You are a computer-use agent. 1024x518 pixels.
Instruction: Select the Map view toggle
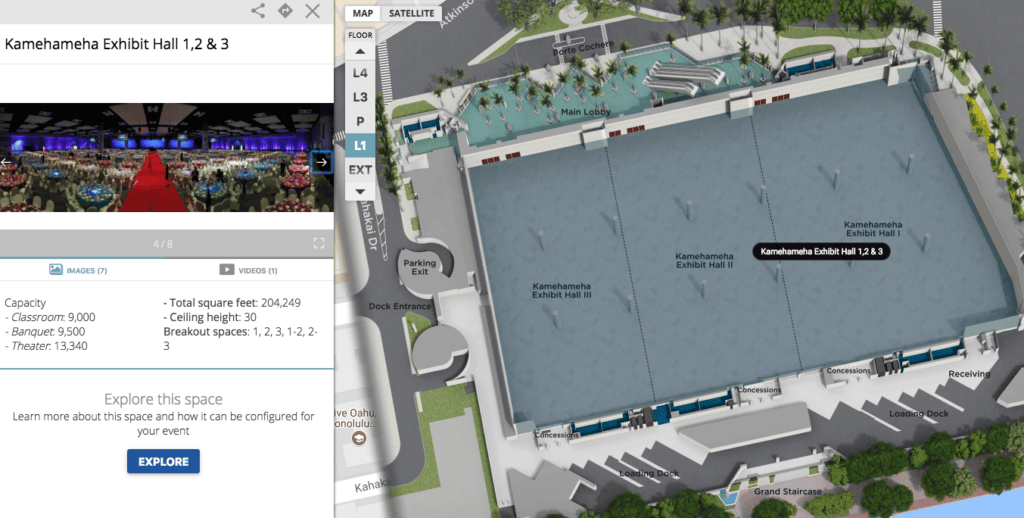(362, 13)
